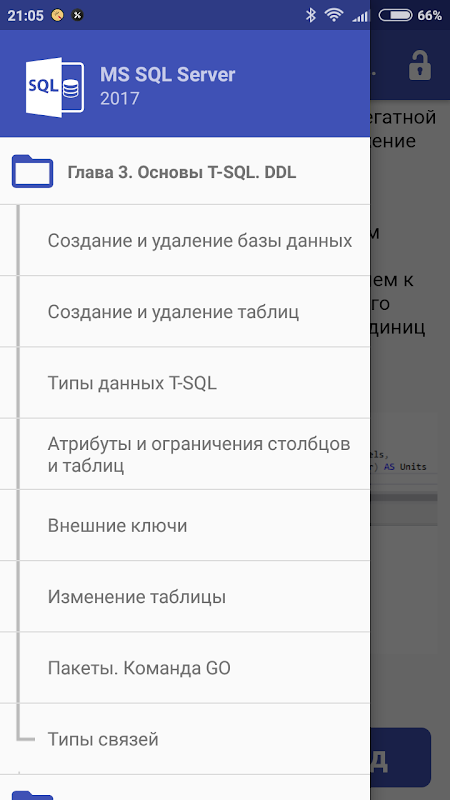Tap the battery indicator icon
The image size is (450, 800).
point(395,15)
